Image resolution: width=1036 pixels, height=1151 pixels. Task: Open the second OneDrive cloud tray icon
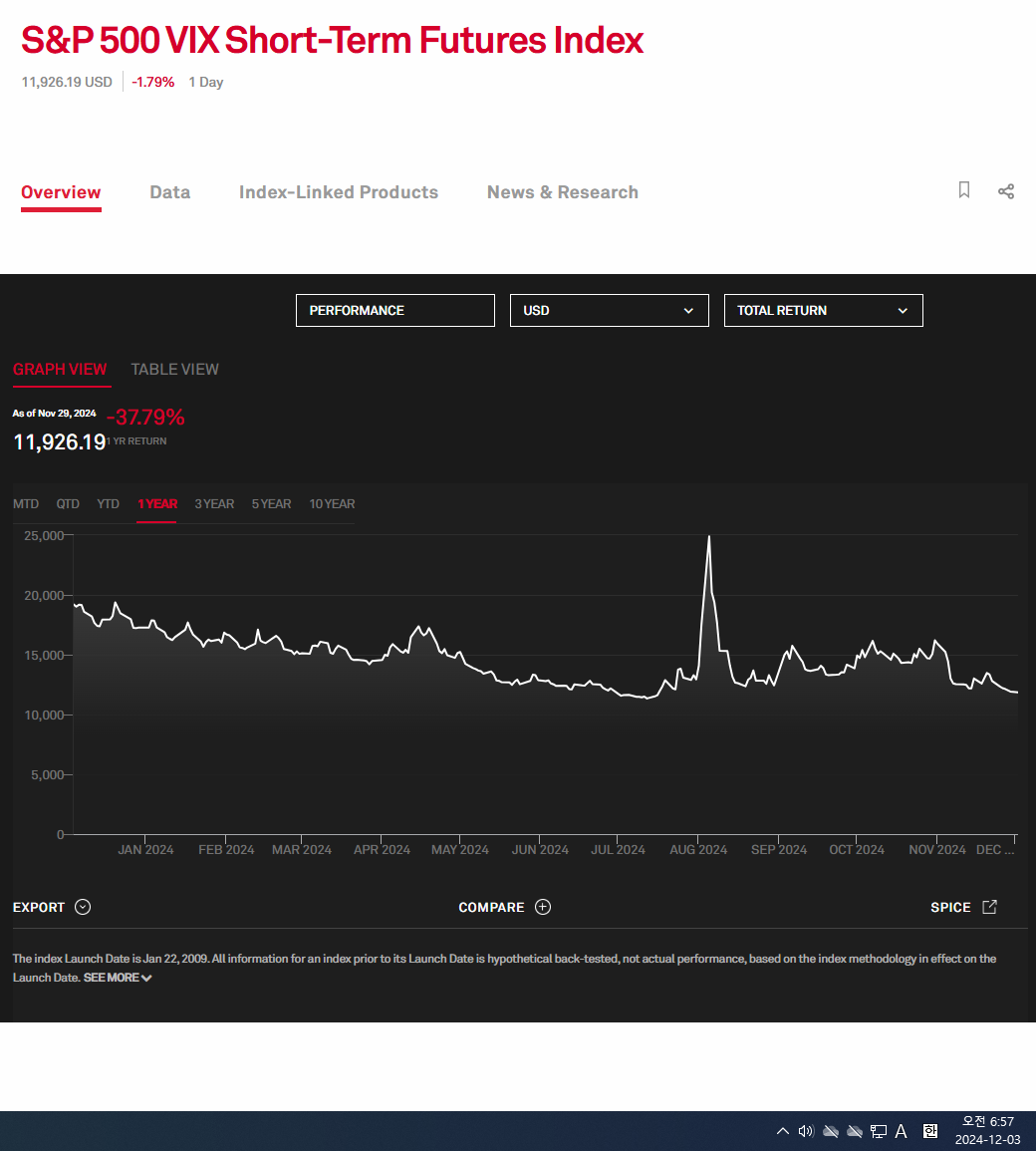pyautogui.click(x=854, y=1131)
